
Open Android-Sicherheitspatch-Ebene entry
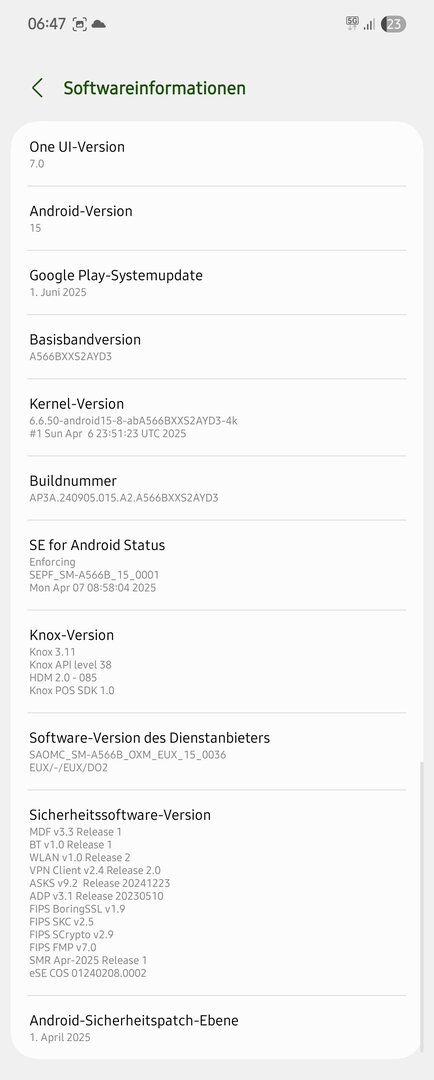coord(216,1027)
